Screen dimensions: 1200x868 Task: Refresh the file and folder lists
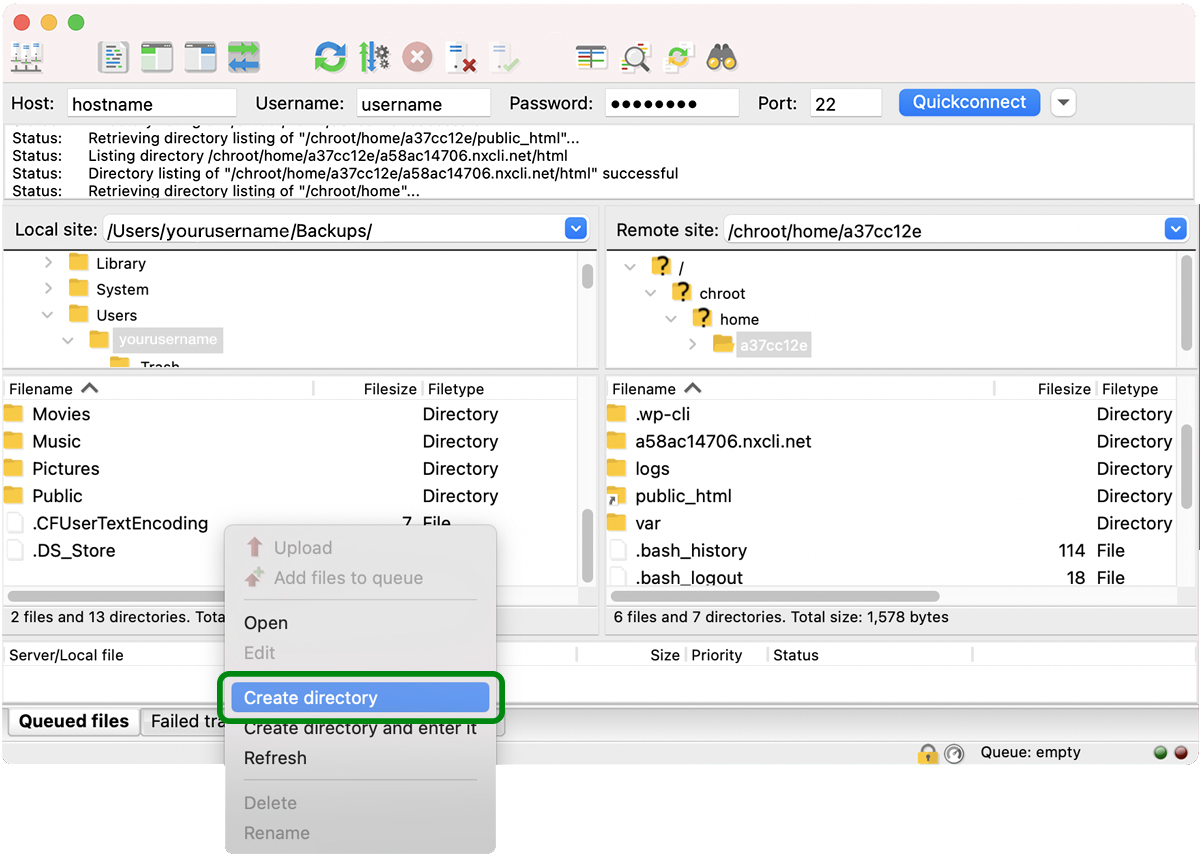pos(330,57)
